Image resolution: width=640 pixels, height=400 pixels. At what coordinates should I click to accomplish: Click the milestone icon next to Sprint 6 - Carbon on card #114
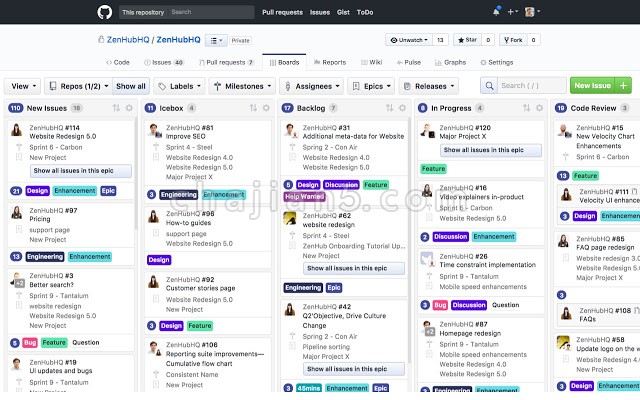[x=19, y=147]
